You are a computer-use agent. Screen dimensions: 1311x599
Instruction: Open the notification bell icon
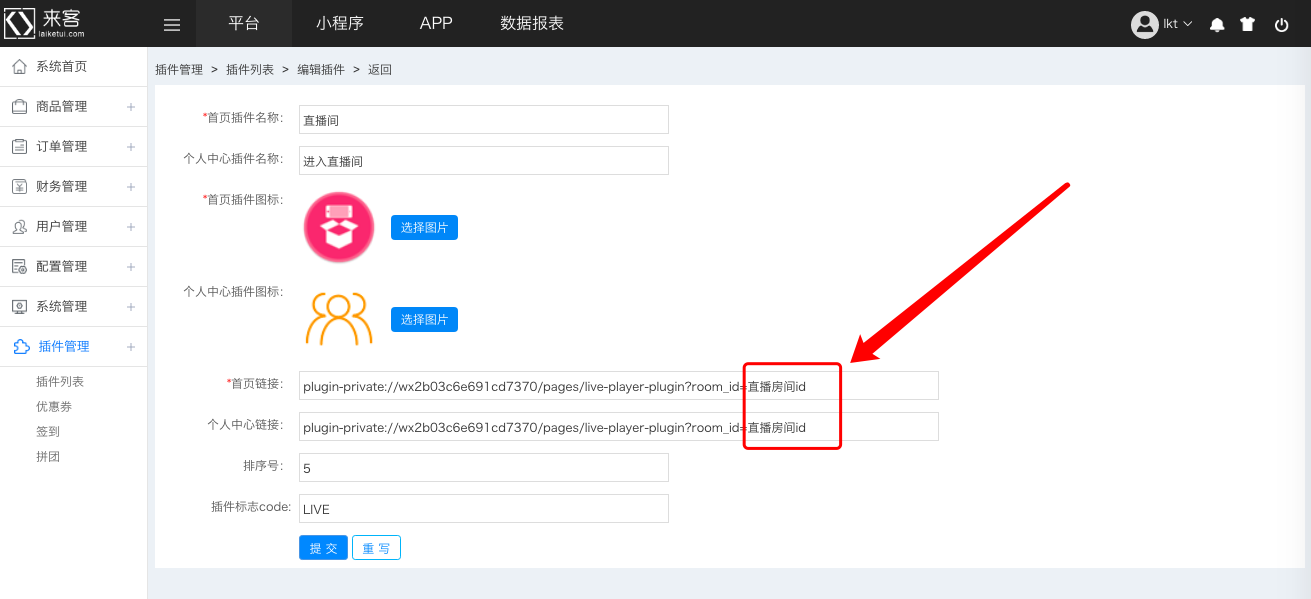[x=1217, y=25]
